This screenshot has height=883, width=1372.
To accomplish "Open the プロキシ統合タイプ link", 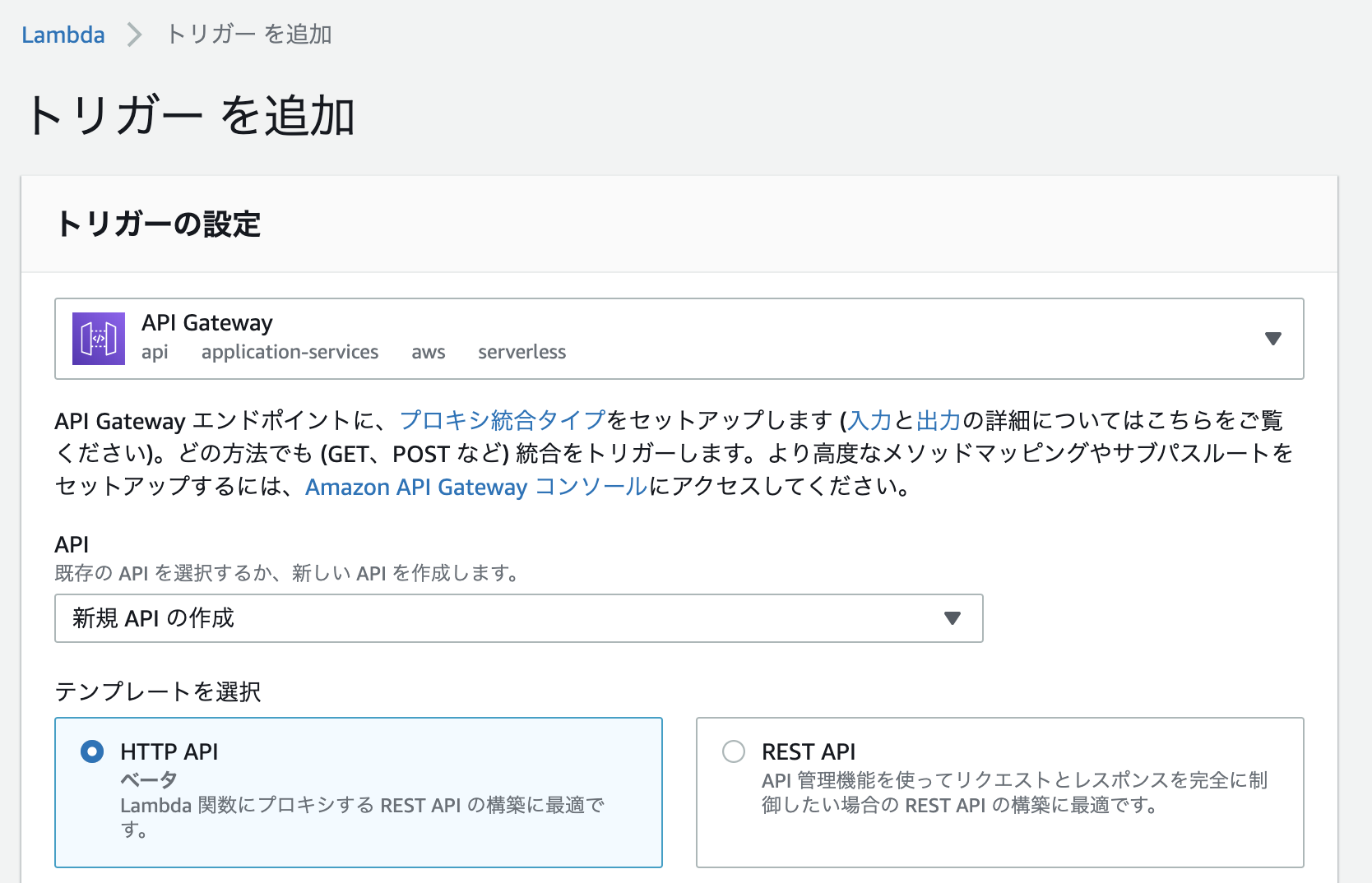I will coord(503,420).
